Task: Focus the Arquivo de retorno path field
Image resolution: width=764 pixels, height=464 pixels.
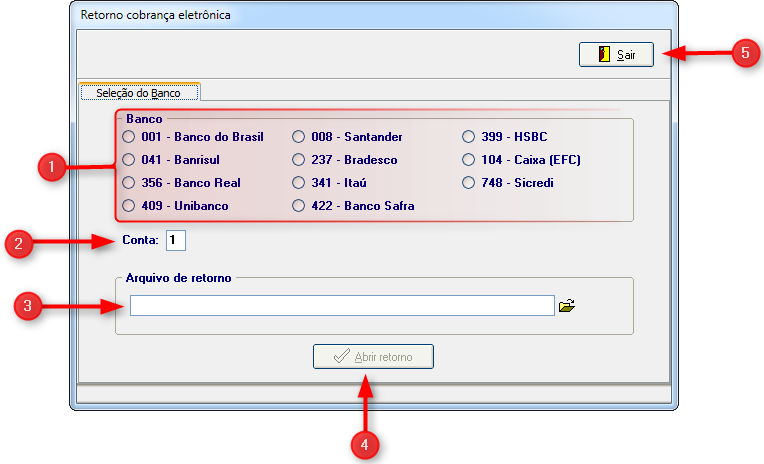Action: tap(342, 305)
